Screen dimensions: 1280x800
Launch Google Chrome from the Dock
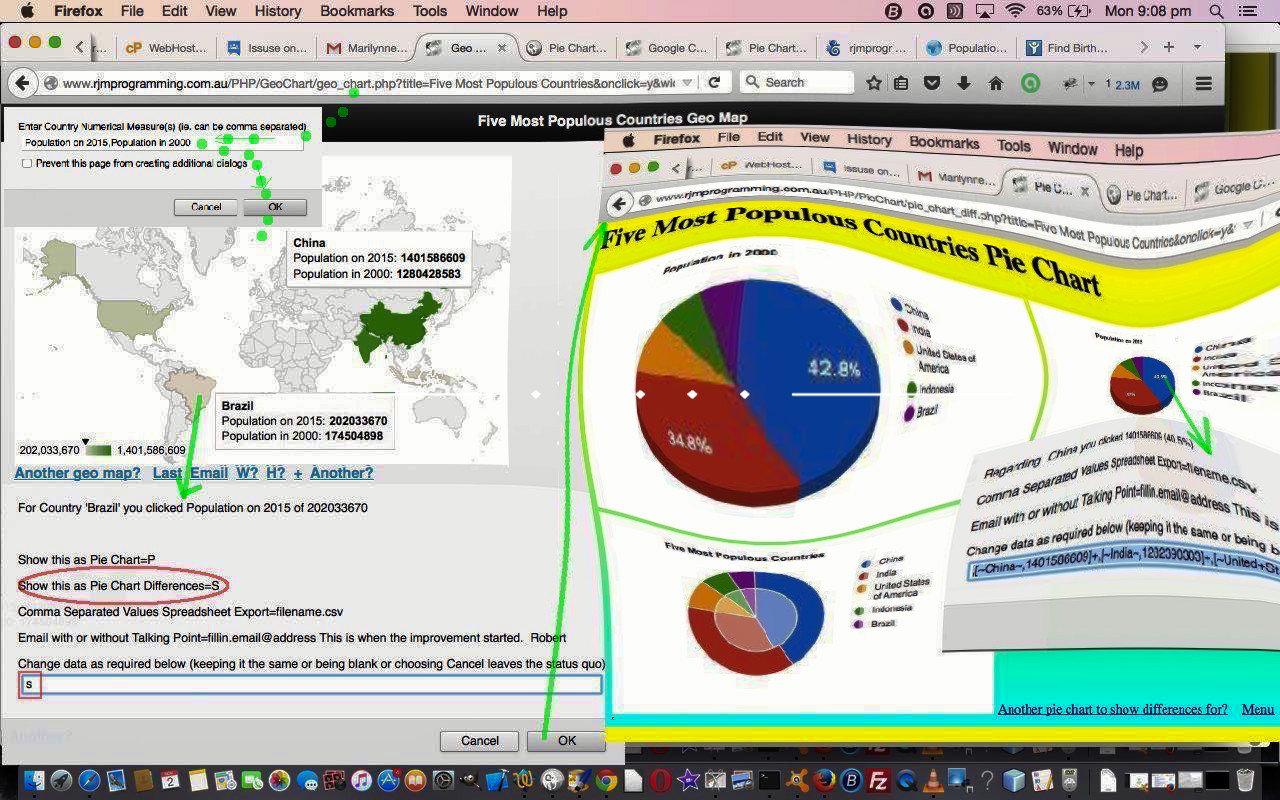pos(606,780)
